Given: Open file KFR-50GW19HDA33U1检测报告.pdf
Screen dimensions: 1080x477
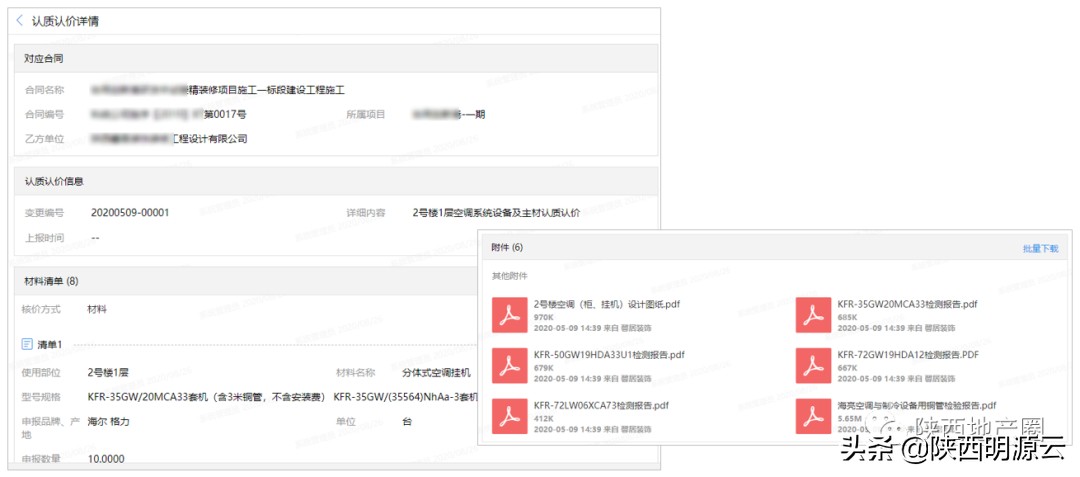Looking at the screenshot, I should 609,355.
